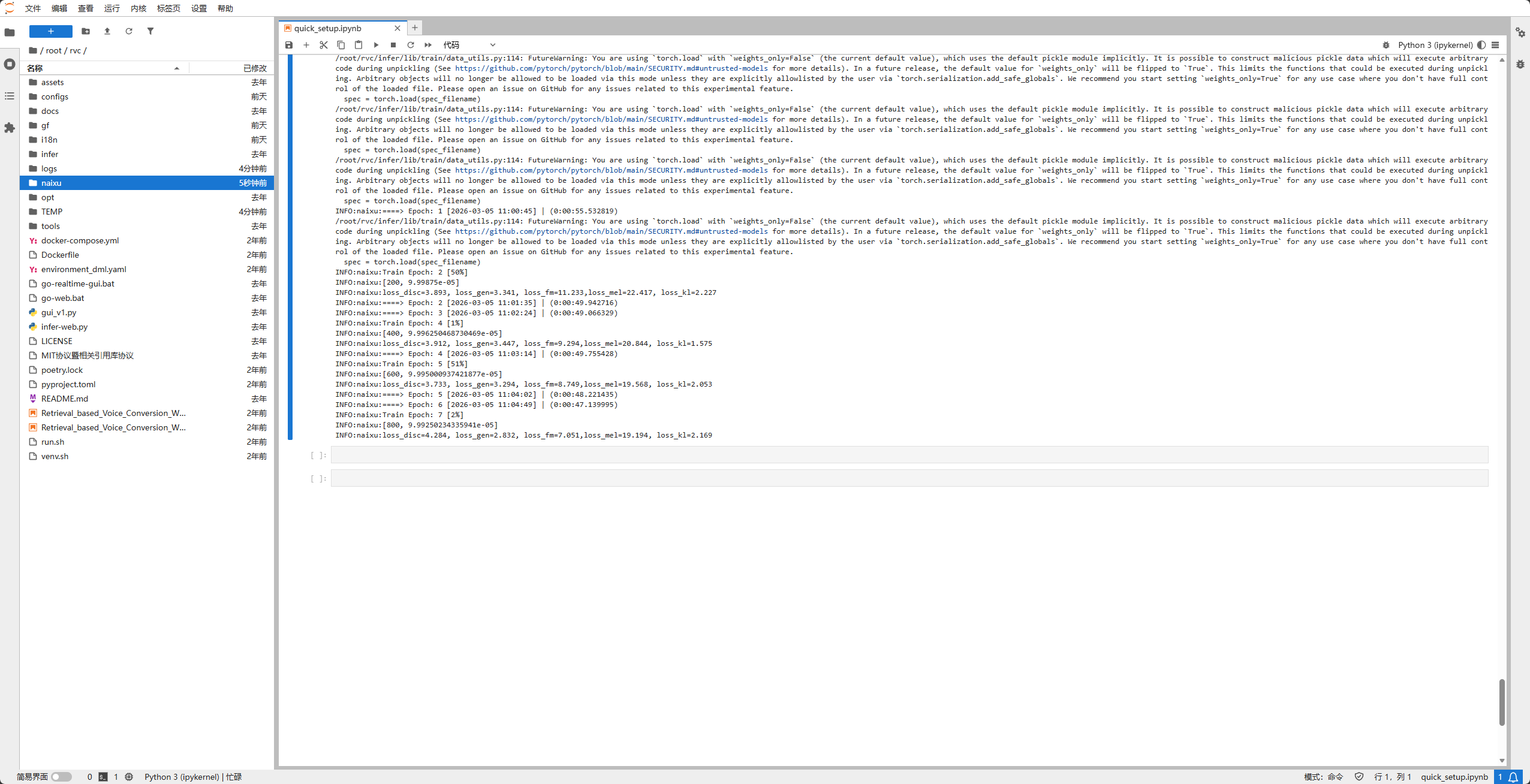Open the table of contents panel

pos(10,96)
